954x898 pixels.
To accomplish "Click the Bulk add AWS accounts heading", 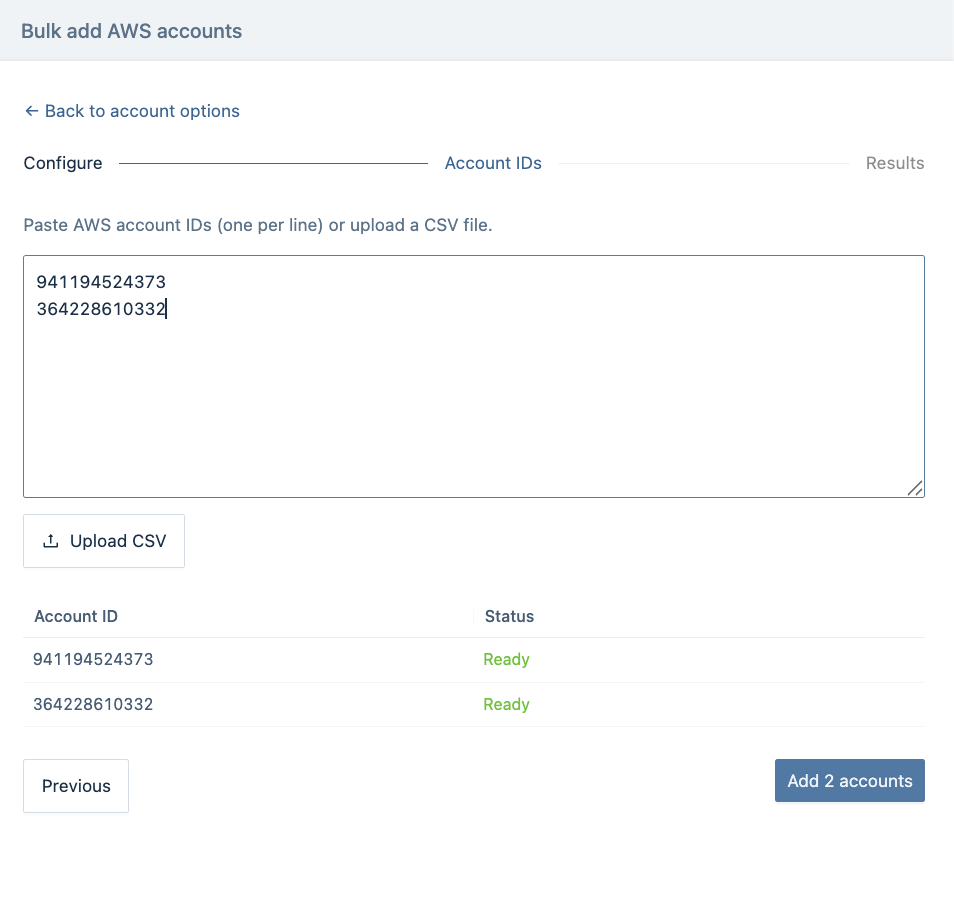I will tap(131, 31).
